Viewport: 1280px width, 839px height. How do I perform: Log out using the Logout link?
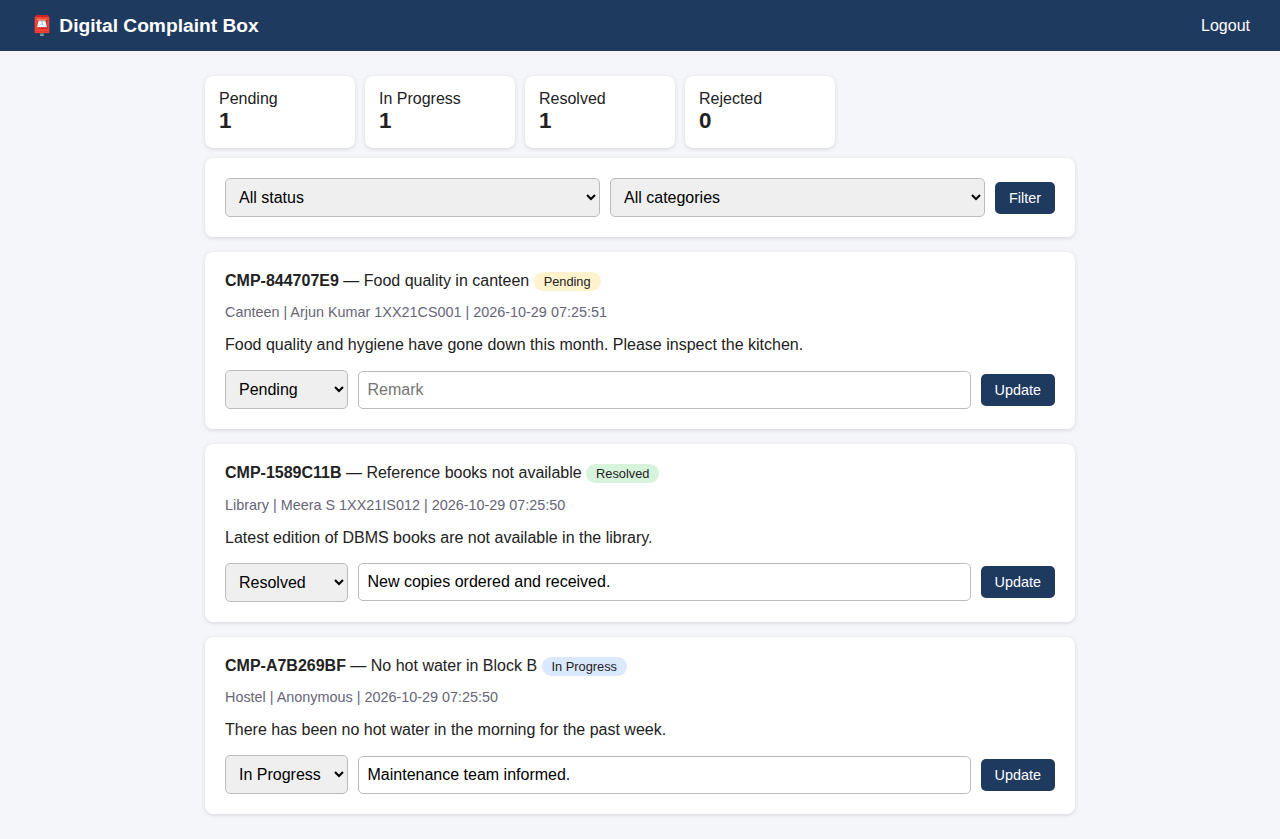1225,26
